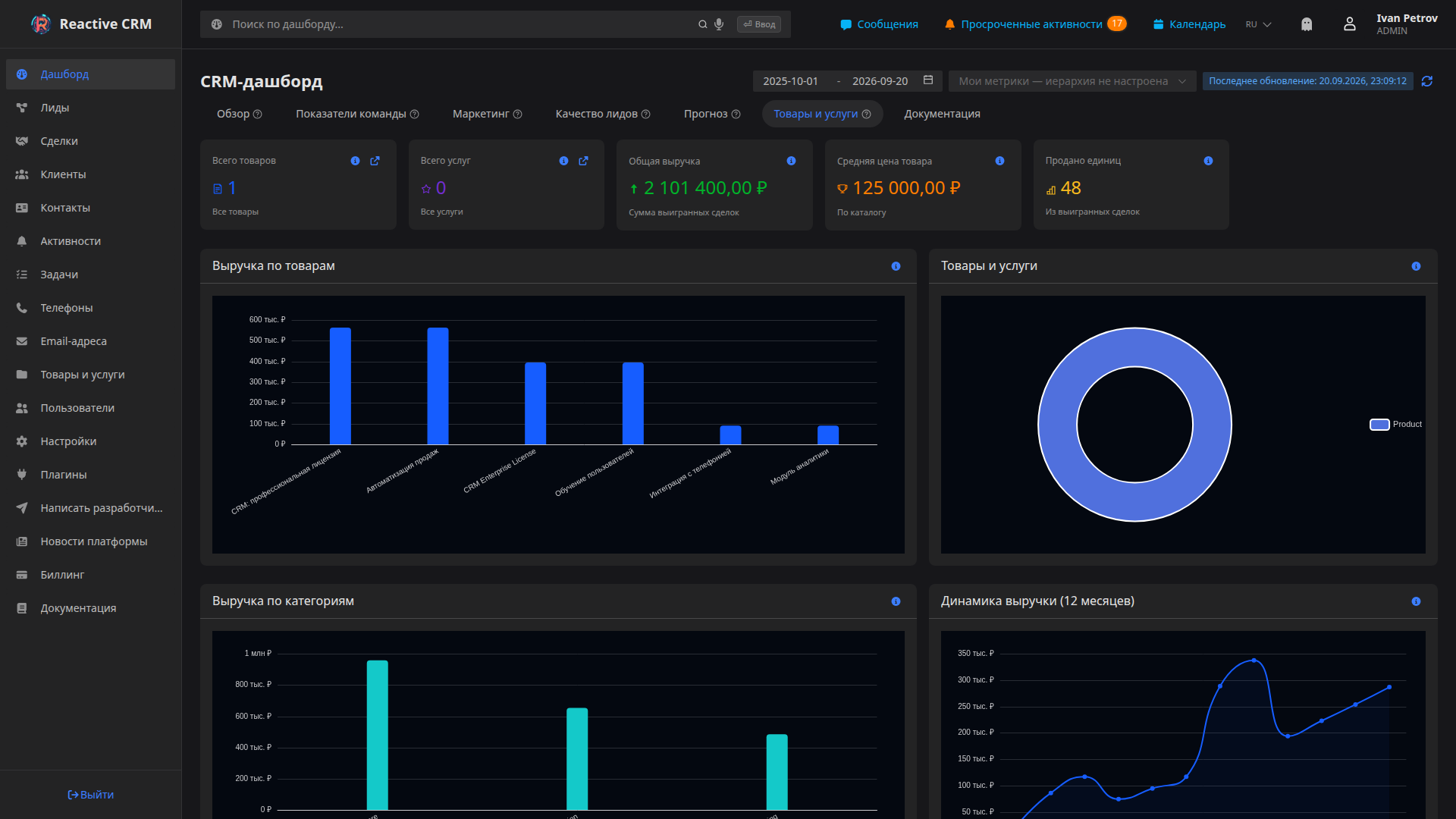Go to Лиды in sidebar
The height and width of the screenshot is (819, 1456).
pos(90,108)
